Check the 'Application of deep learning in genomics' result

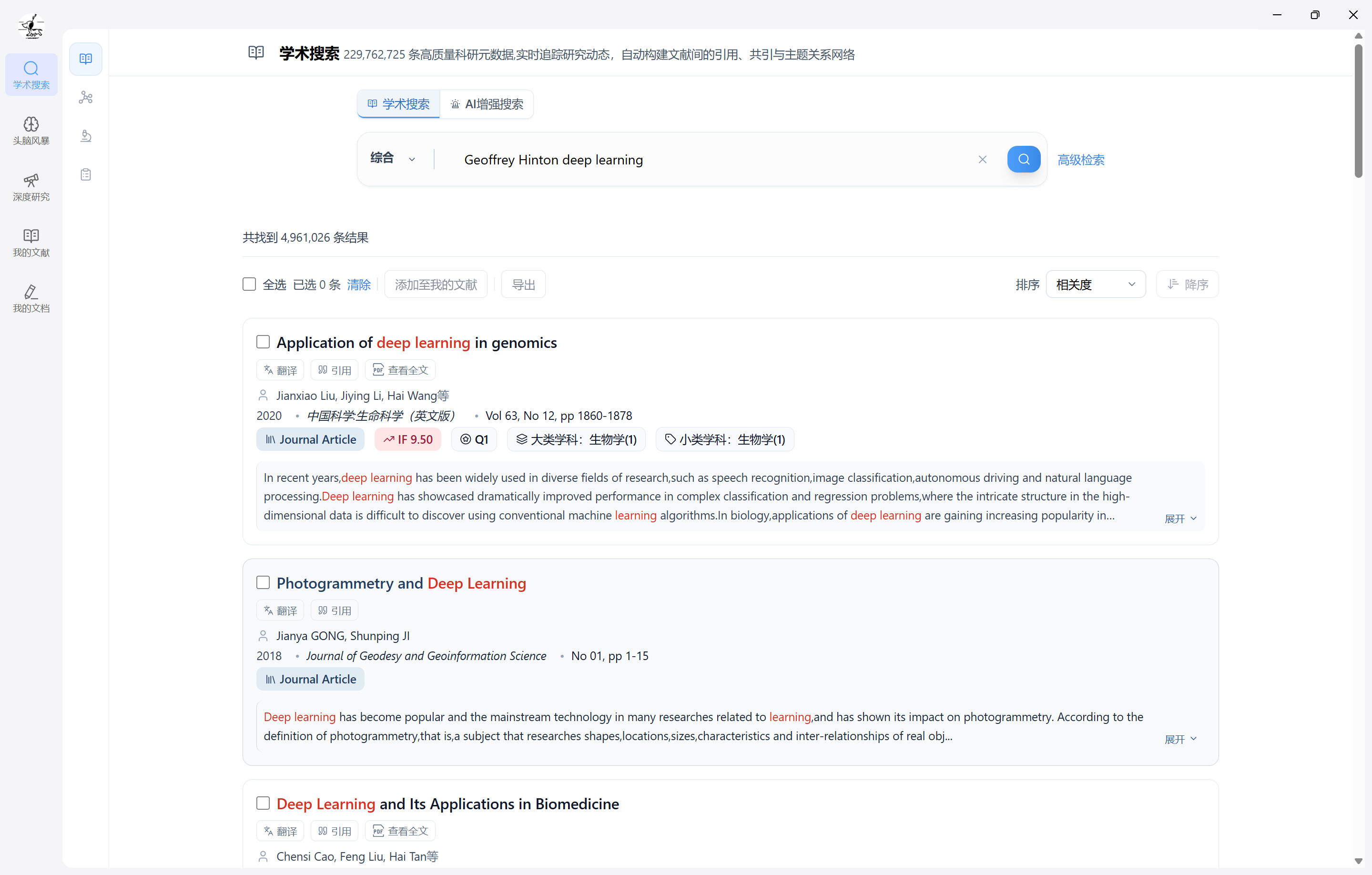click(x=263, y=342)
